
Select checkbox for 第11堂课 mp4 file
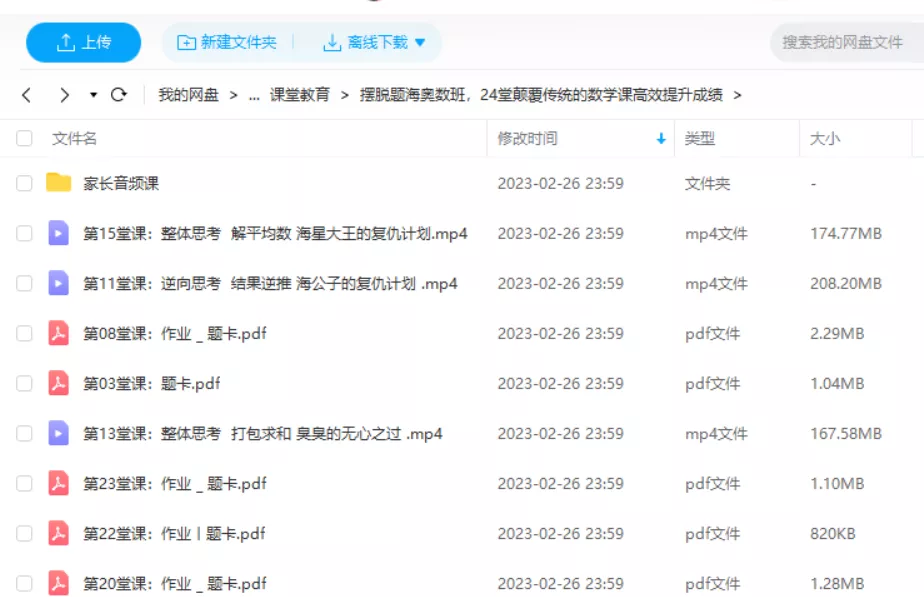pyautogui.click(x=24, y=283)
